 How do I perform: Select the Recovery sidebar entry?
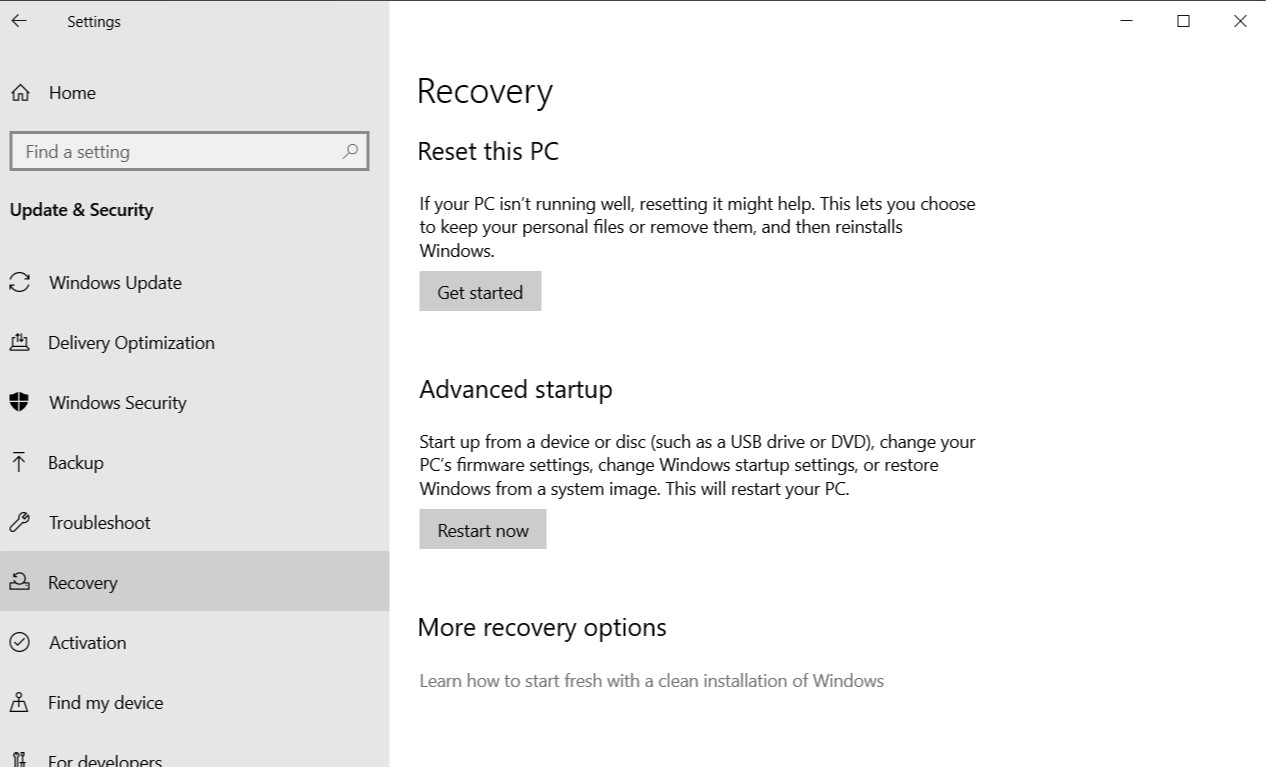(194, 581)
